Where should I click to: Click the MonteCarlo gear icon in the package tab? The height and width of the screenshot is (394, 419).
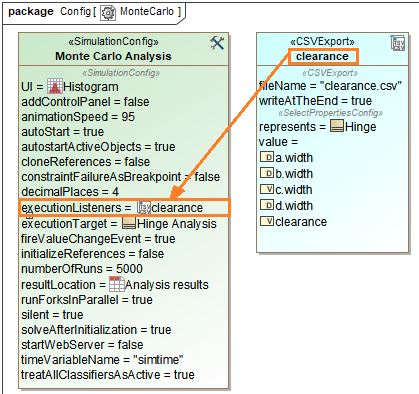tap(108, 13)
